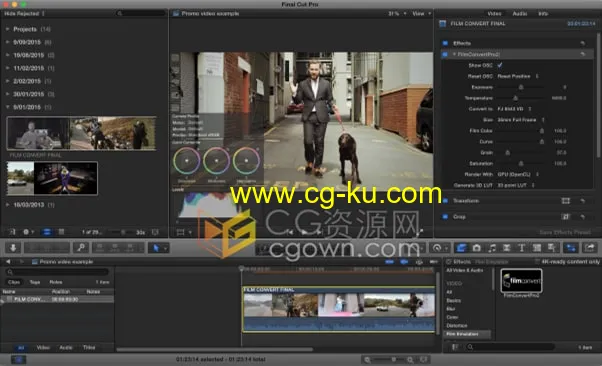
Task: Toggle the Inspector sliders icon
Action: 571,248
